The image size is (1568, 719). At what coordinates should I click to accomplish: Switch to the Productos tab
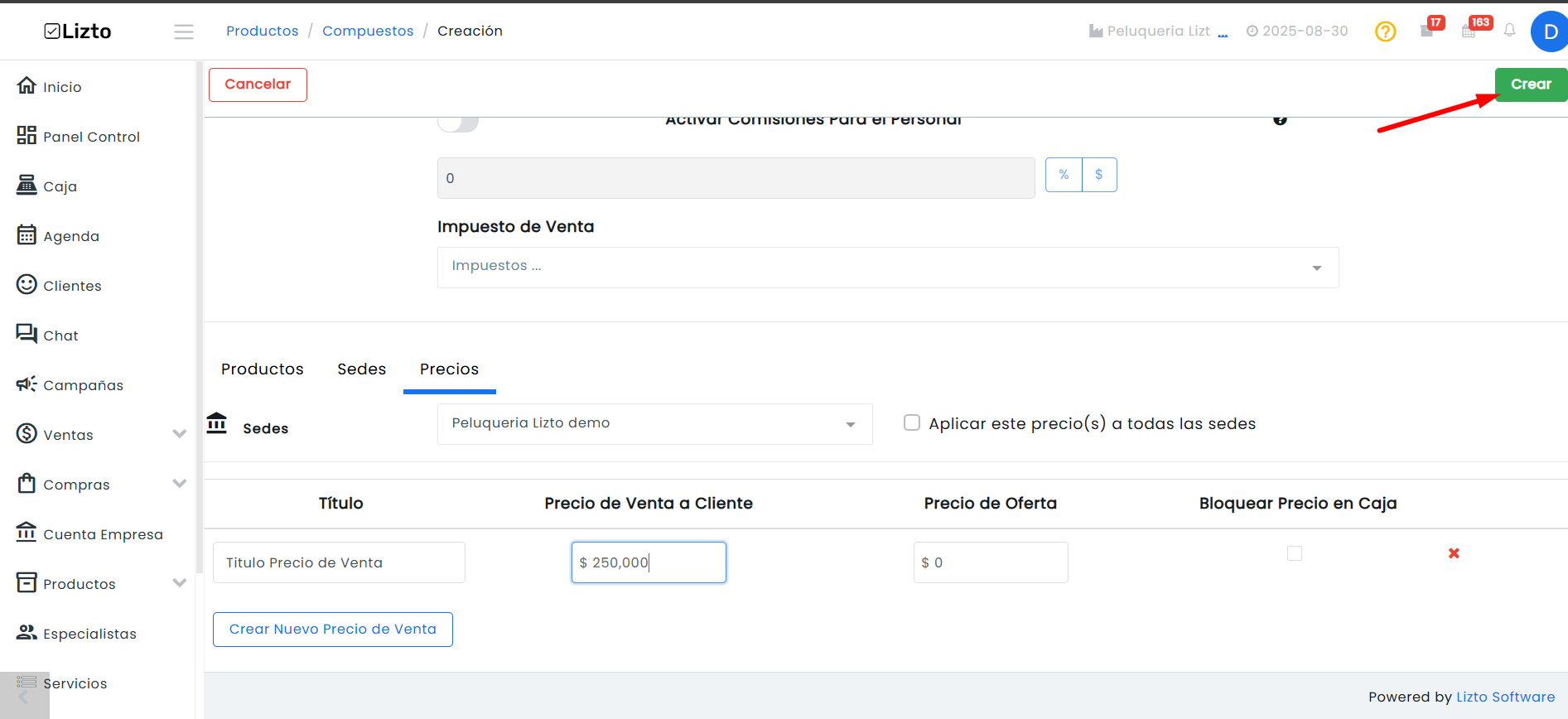tap(263, 369)
